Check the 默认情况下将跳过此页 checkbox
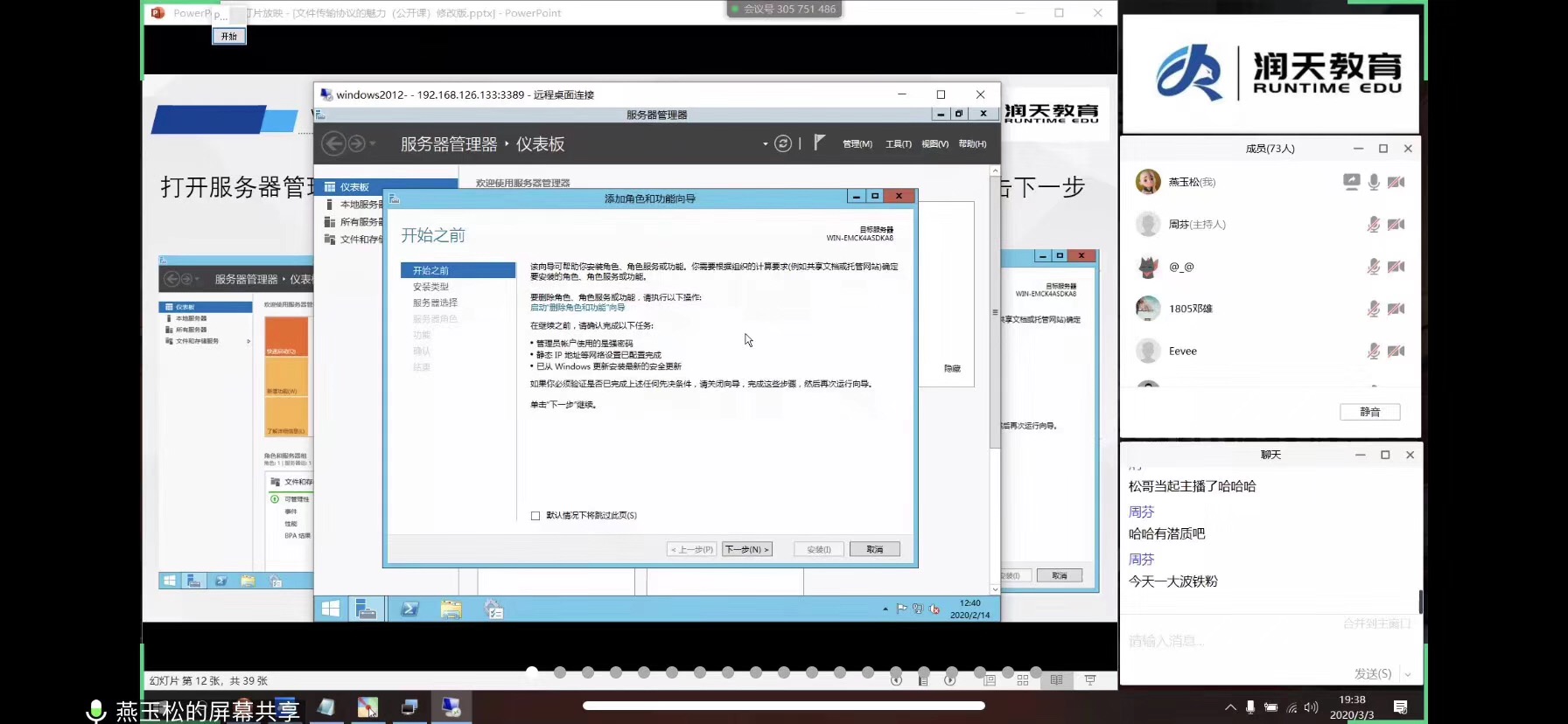The width and height of the screenshot is (1568, 724). point(535,516)
